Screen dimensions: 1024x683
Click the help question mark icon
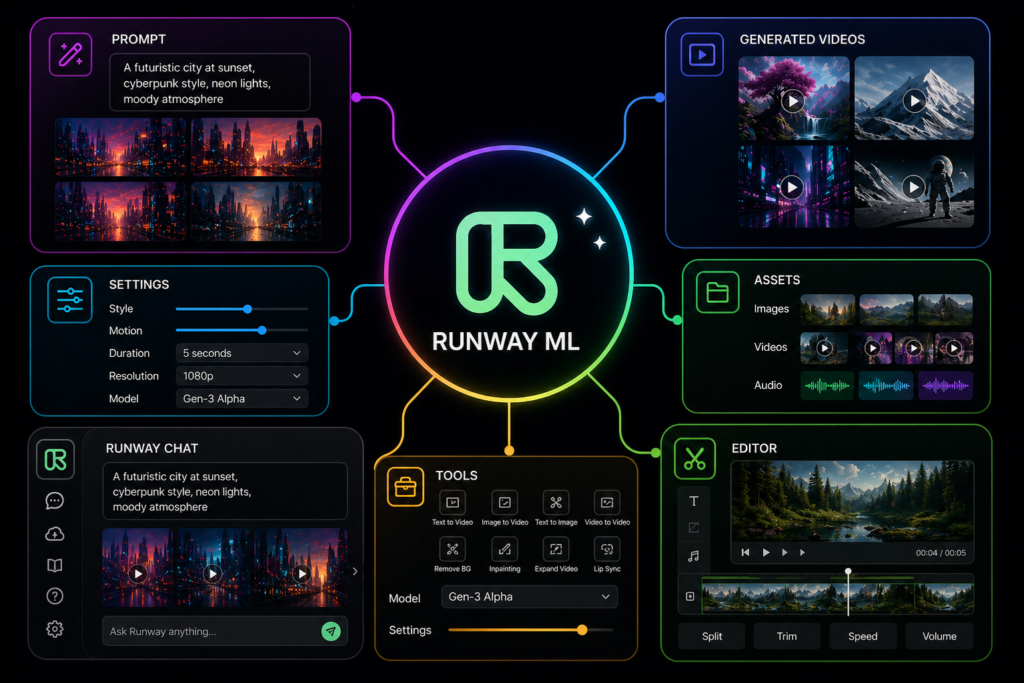(x=55, y=596)
